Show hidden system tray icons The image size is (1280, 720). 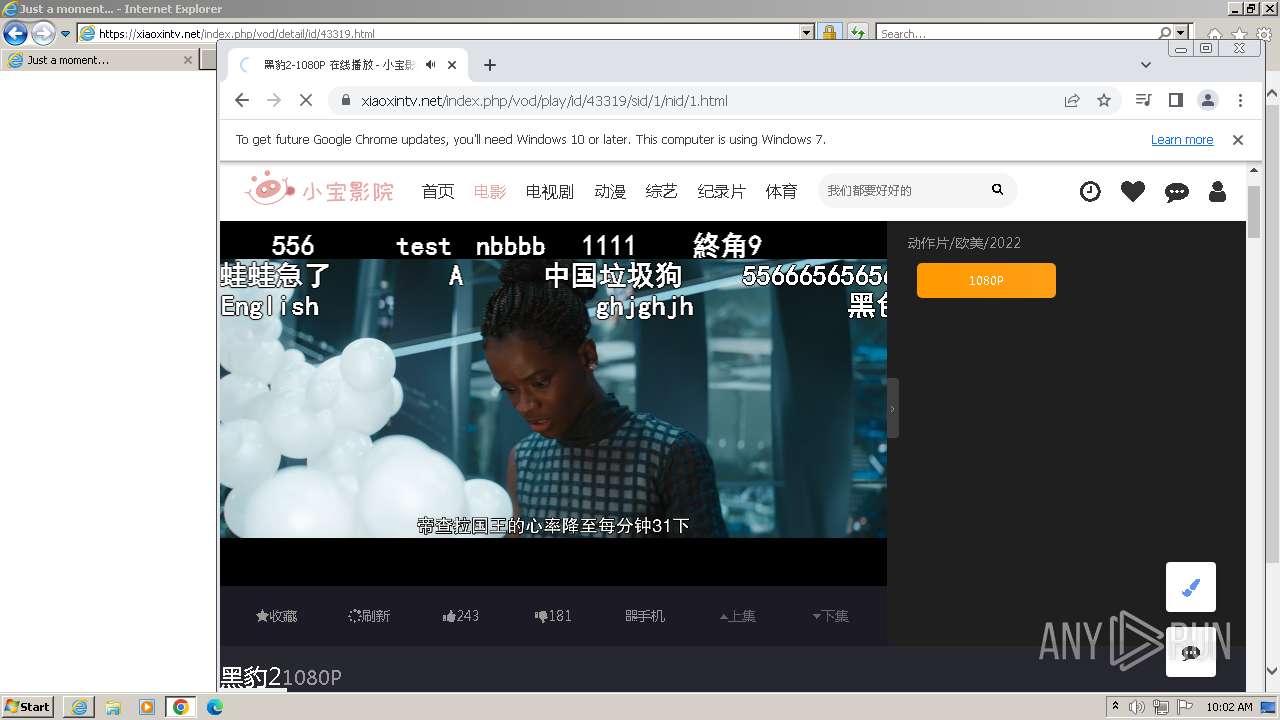(x=1116, y=707)
